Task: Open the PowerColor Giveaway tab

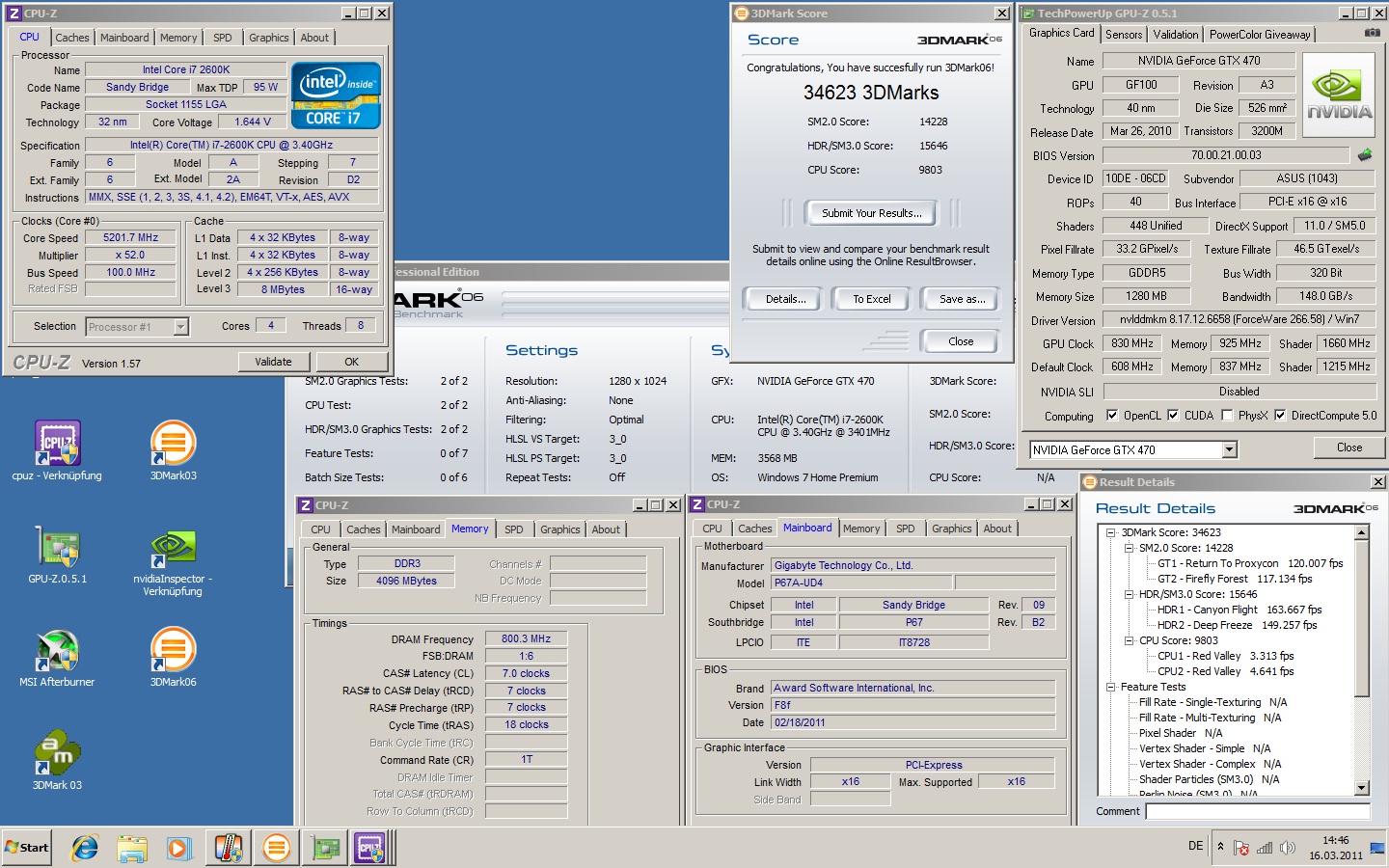Action: 1260,35
